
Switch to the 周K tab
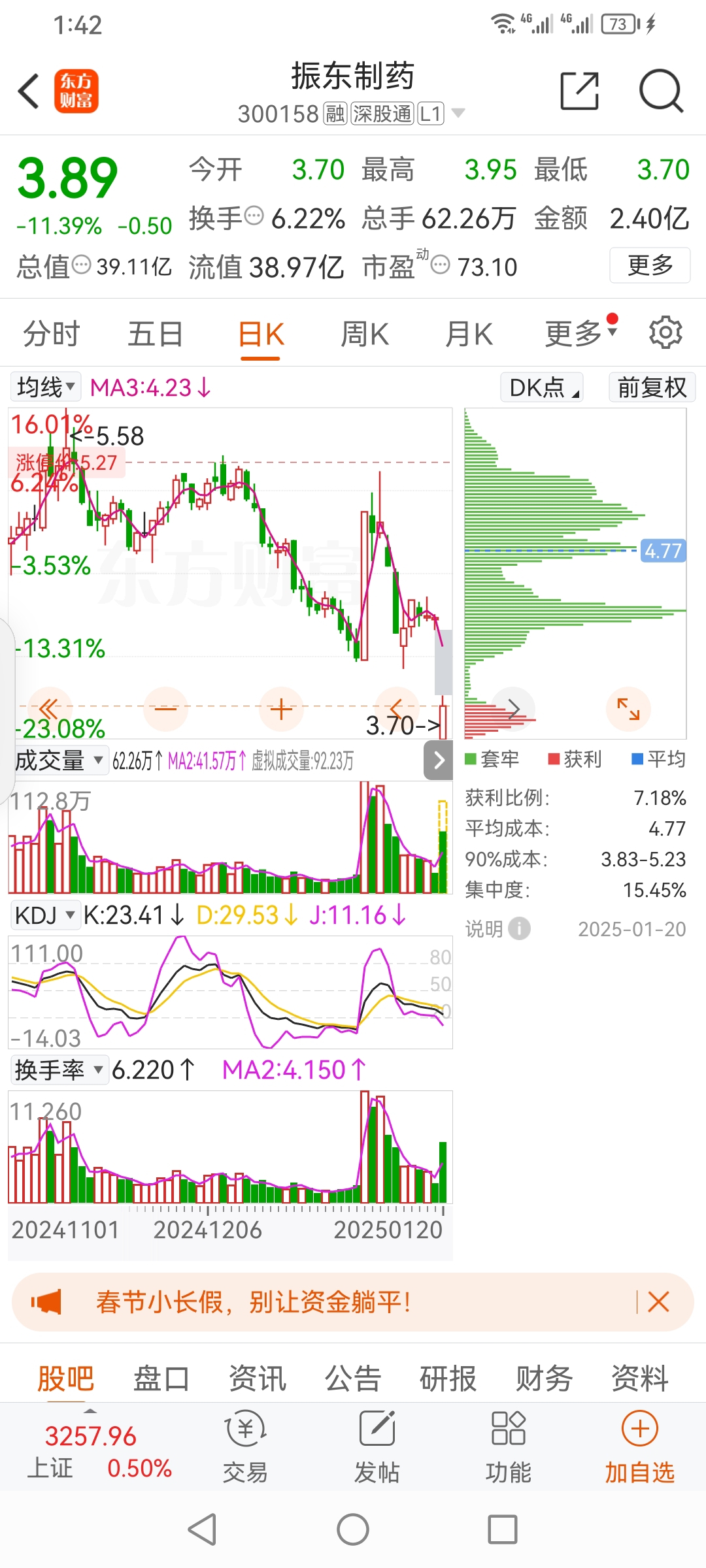pos(365,334)
